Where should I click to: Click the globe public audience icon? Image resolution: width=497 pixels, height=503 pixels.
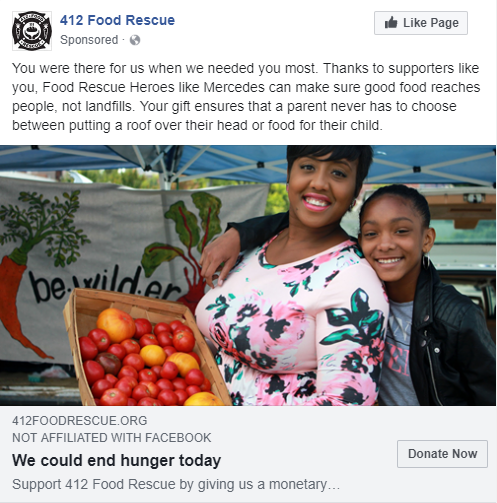coord(135,40)
